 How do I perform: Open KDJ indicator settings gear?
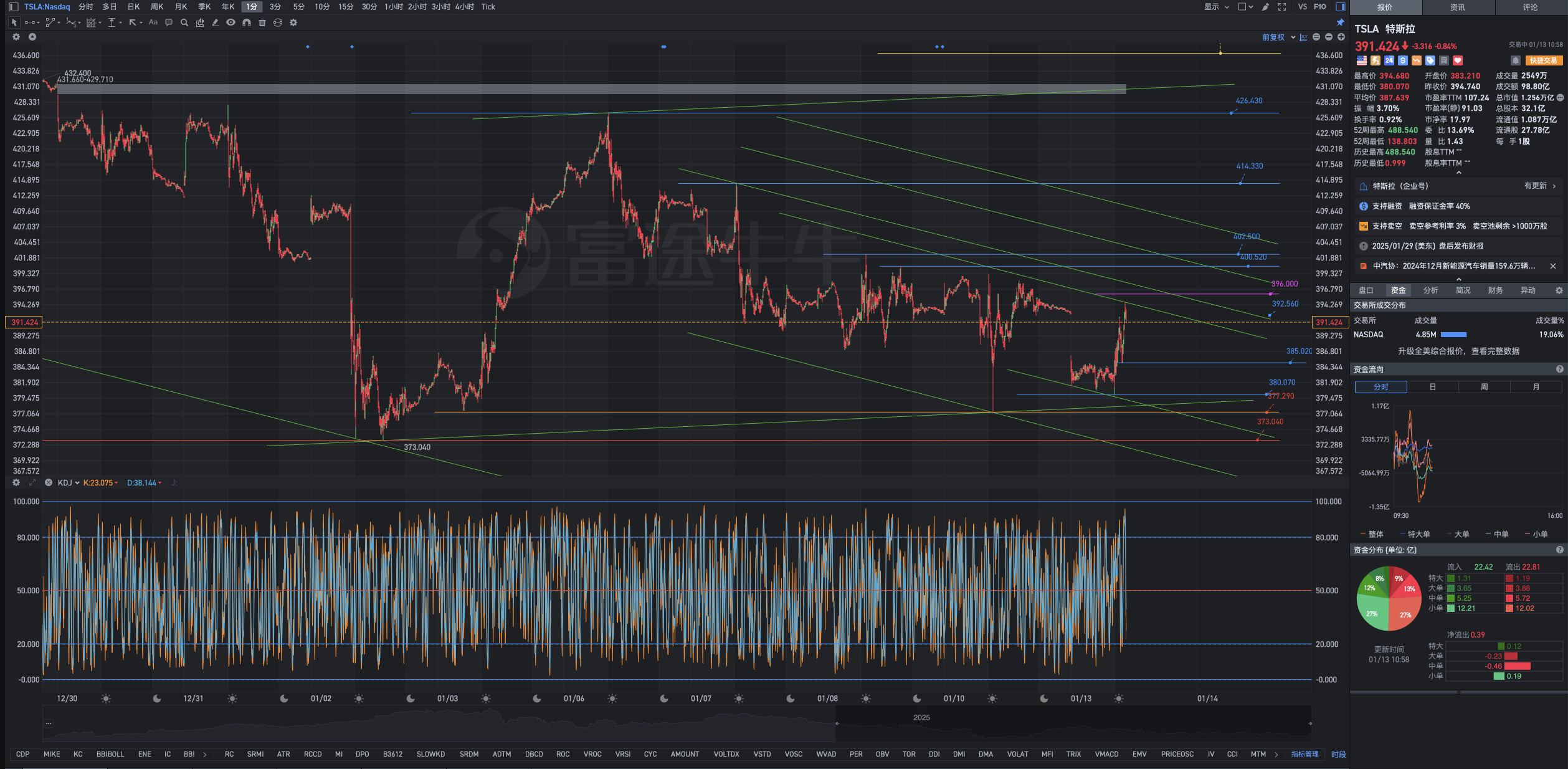tap(16, 483)
